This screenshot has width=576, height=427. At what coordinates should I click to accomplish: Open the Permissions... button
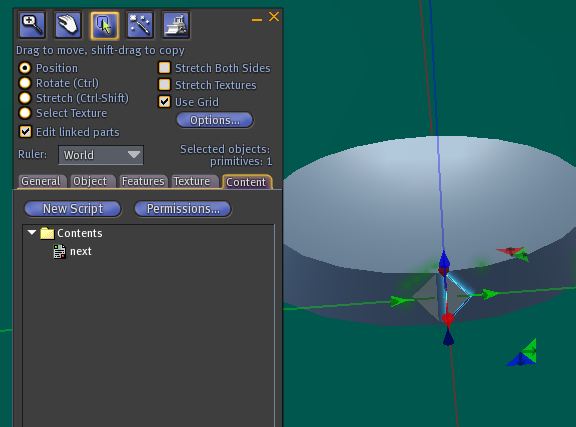[x=183, y=209]
